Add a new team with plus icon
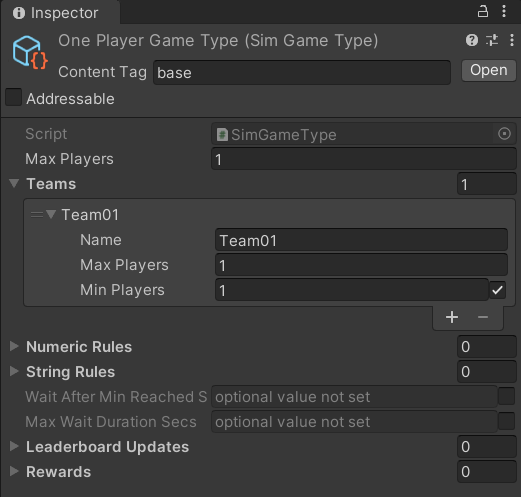Image resolution: width=521 pixels, height=497 pixels. pos(452,317)
